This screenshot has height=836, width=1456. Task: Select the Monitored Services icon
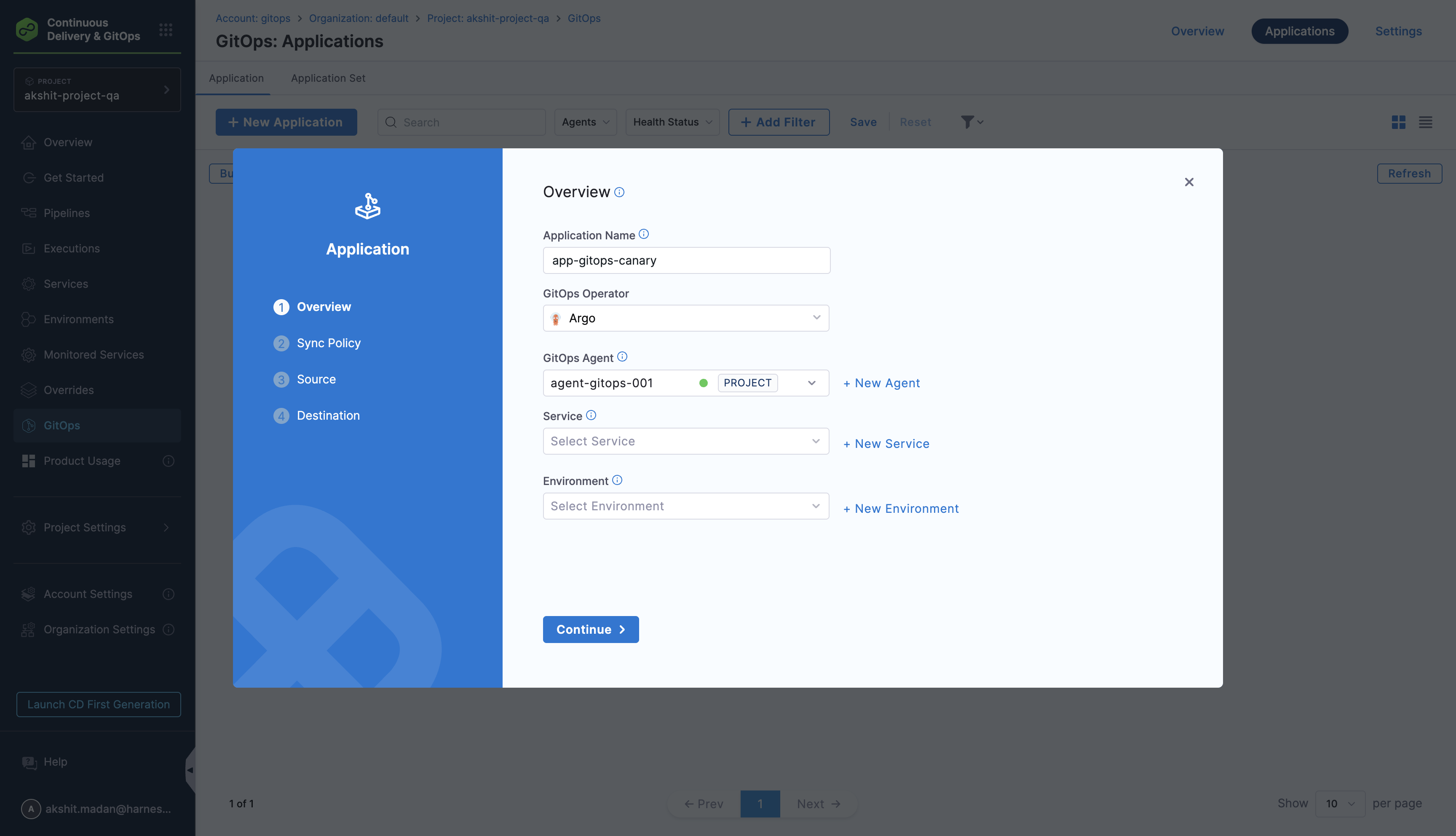coord(29,355)
